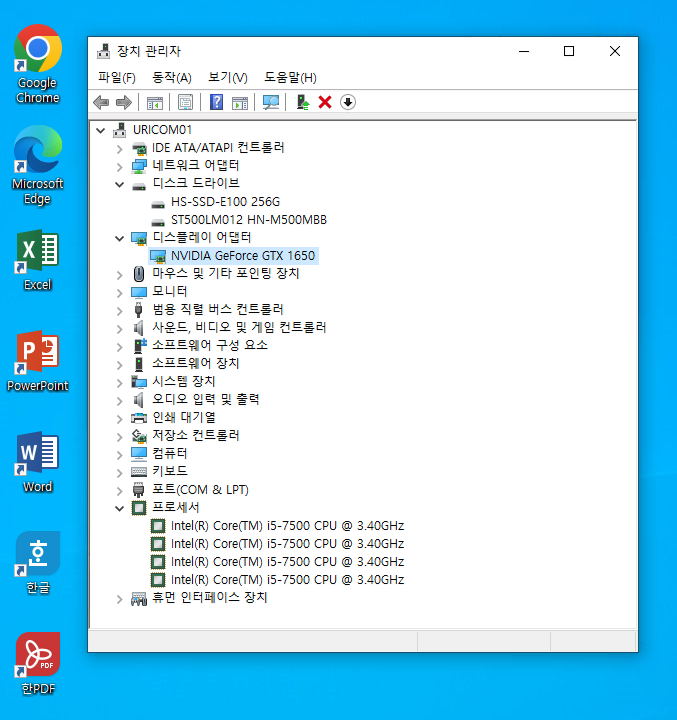677x720 pixels.
Task: Click the 사운드, 비디오 및 게임 컨트롤러 speaker icon
Action: [139, 328]
